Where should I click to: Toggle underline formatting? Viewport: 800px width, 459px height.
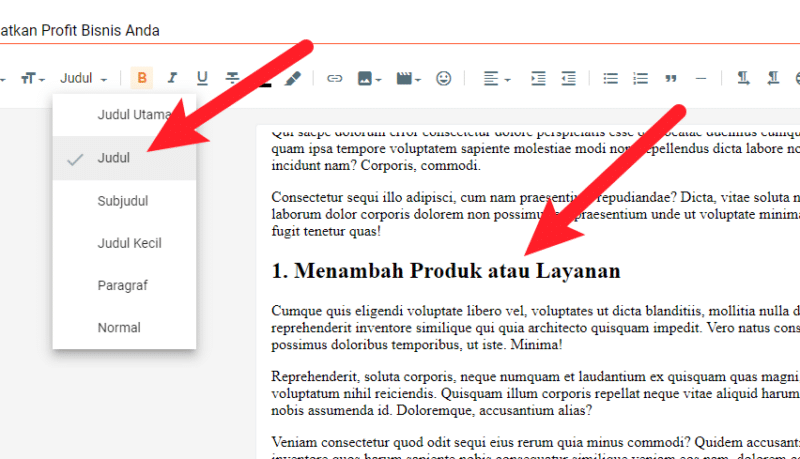pyautogui.click(x=202, y=78)
